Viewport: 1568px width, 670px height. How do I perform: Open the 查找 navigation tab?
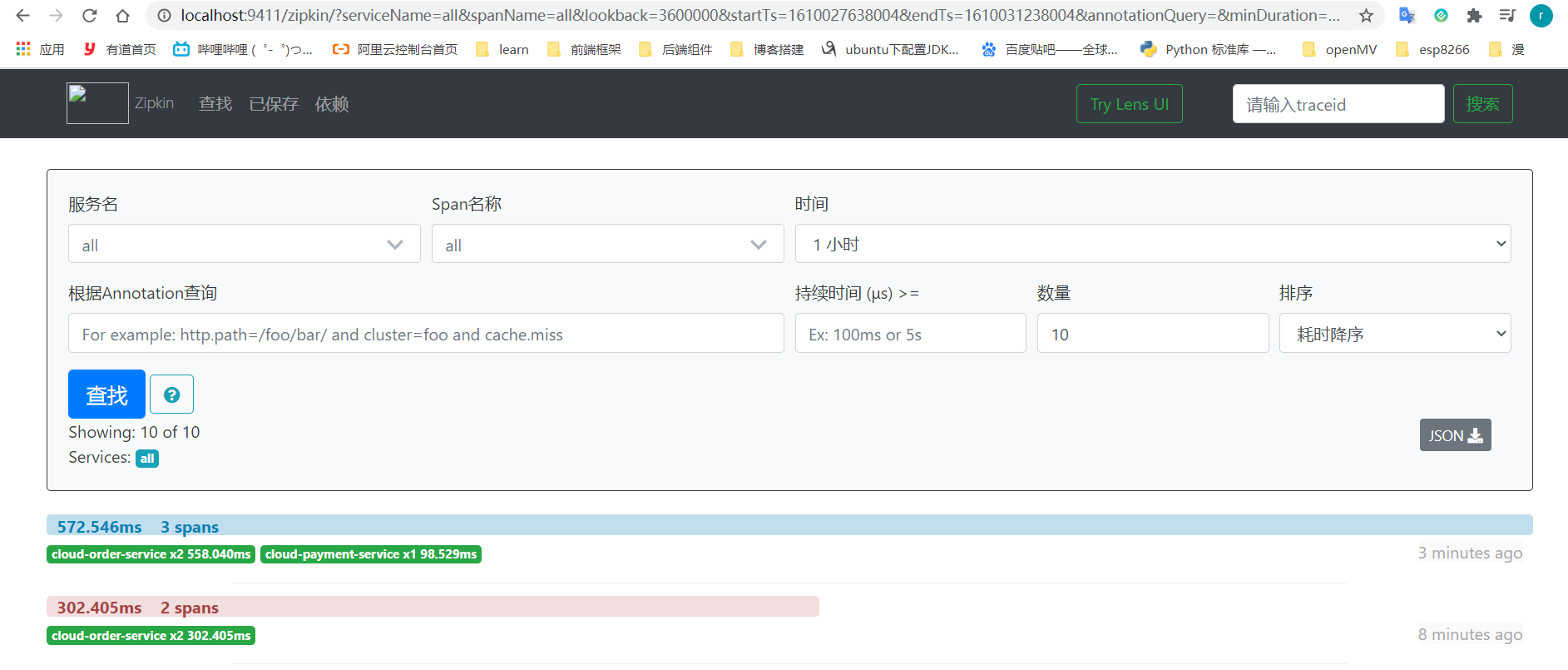click(x=215, y=104)
